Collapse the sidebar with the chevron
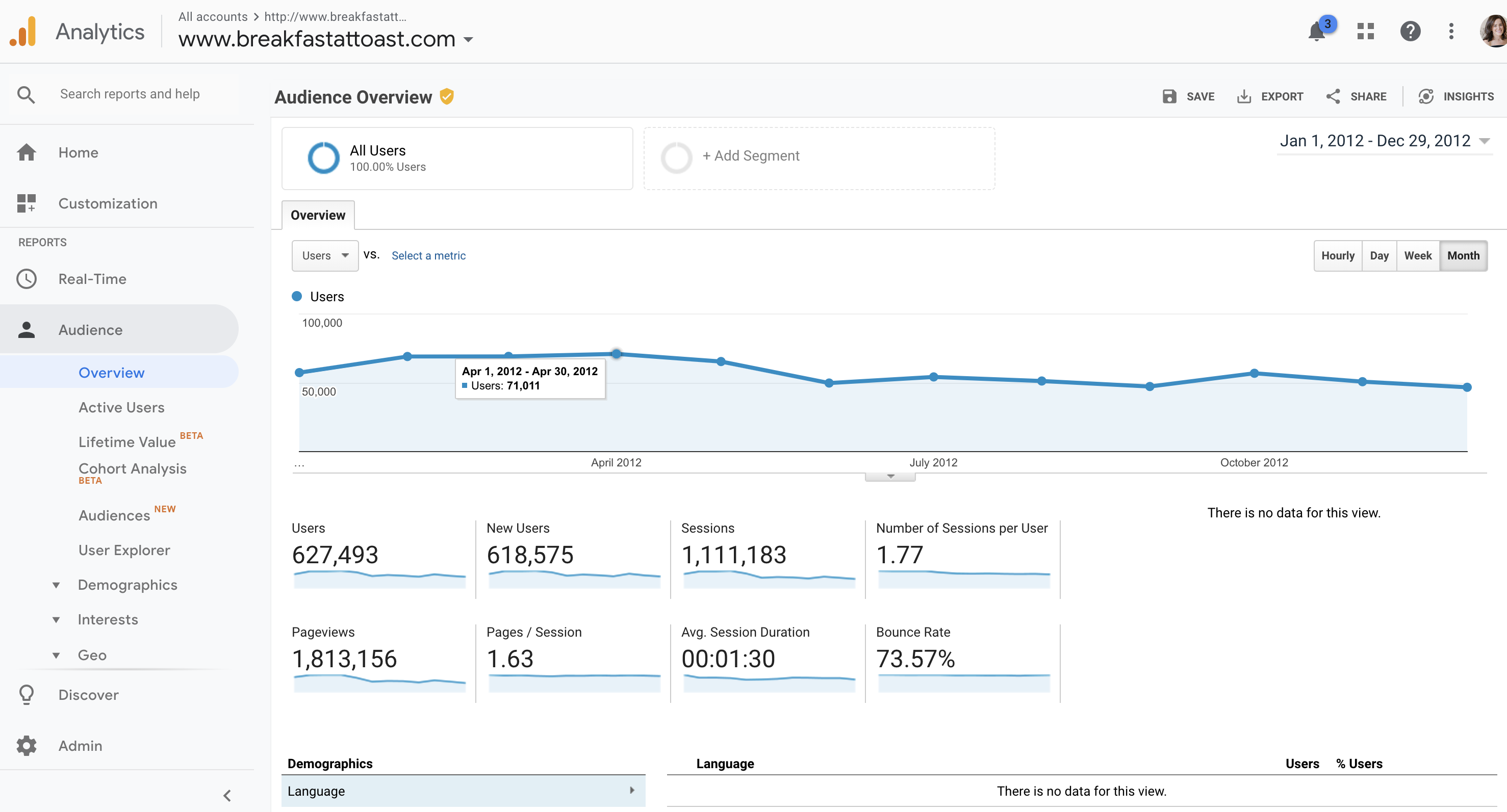 (x=227, y=796)
